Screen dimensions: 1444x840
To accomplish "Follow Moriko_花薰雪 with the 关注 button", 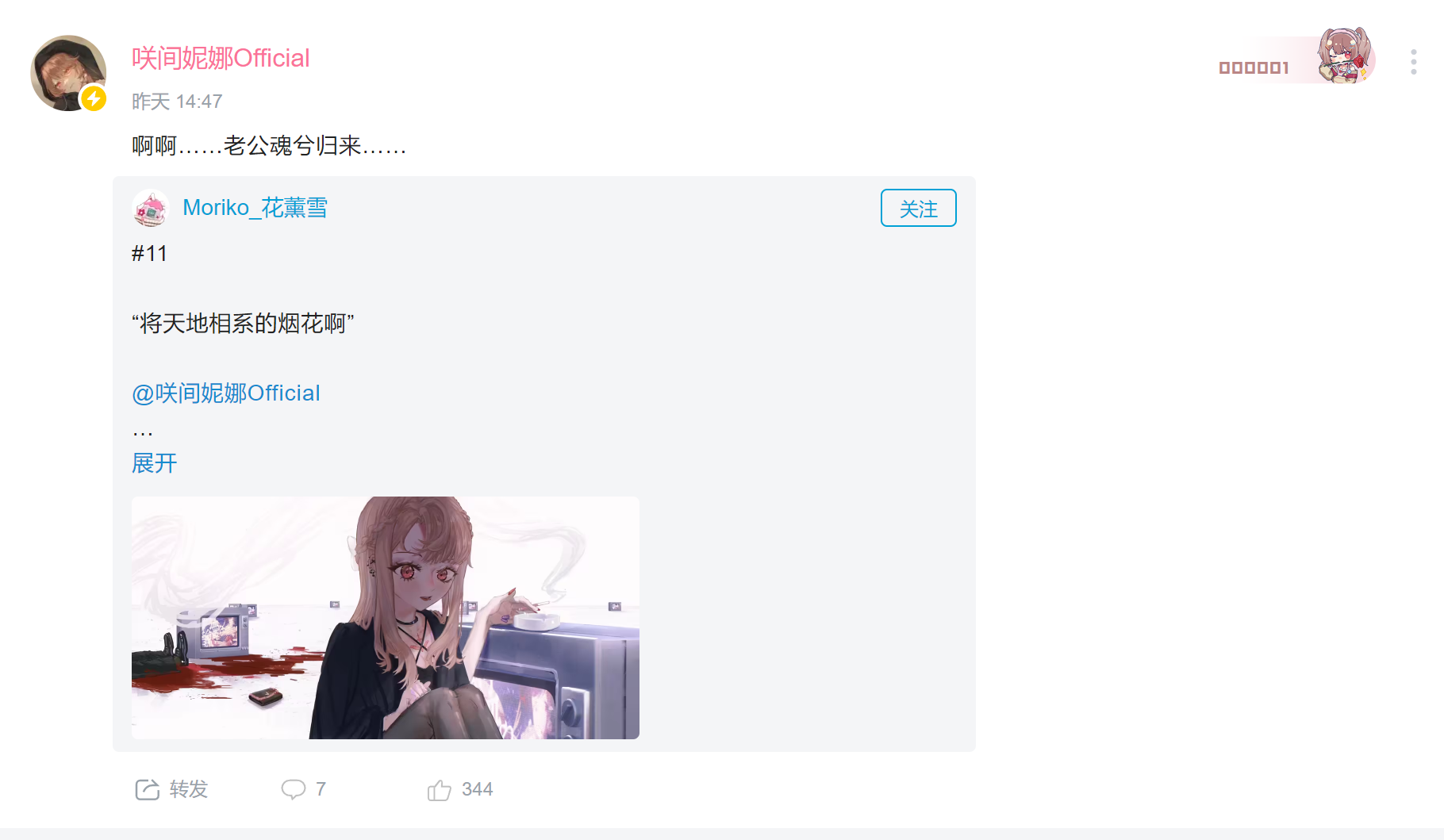I will (918, 208).
